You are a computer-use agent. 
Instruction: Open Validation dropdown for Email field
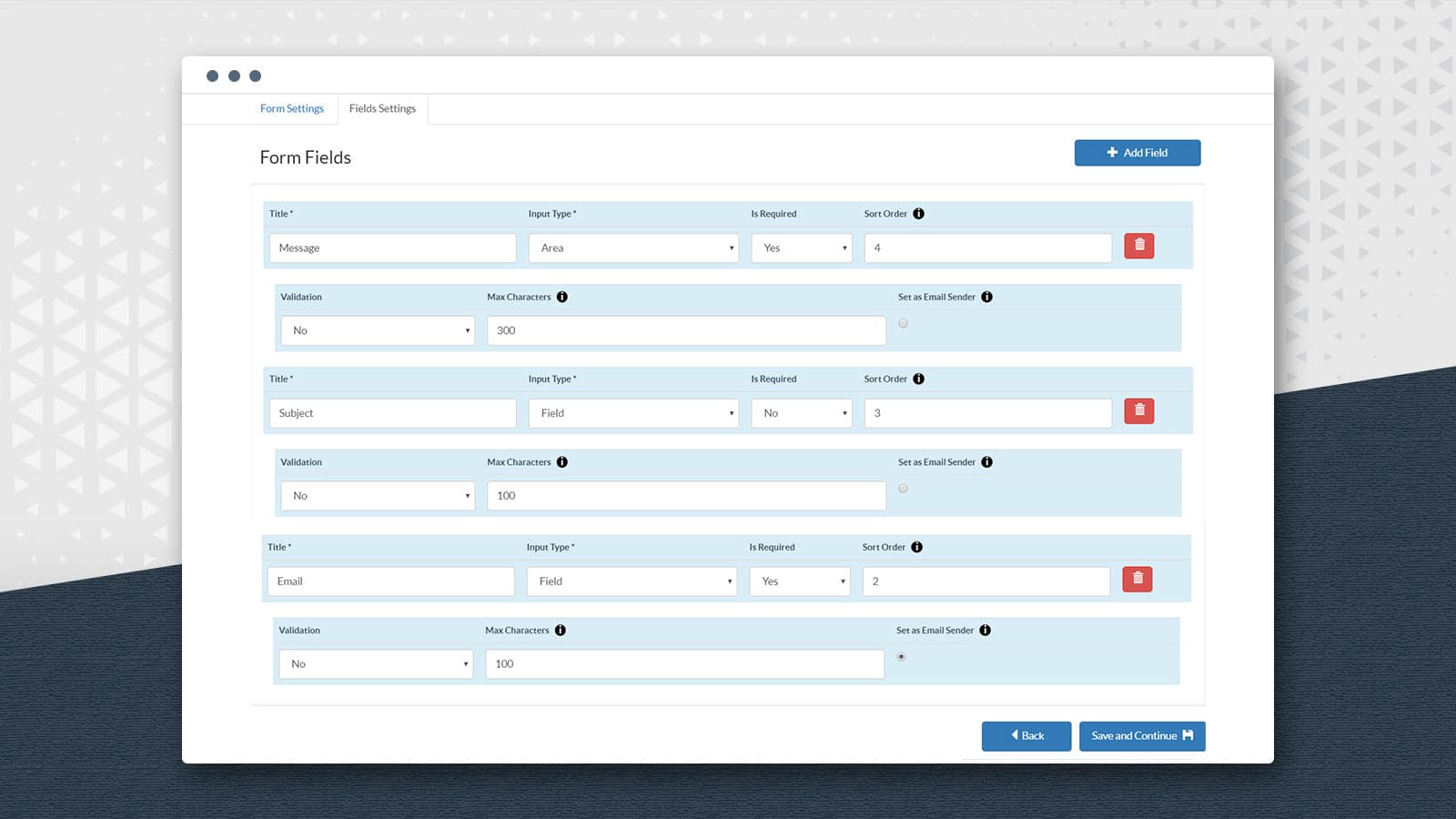tap(375, 664)
